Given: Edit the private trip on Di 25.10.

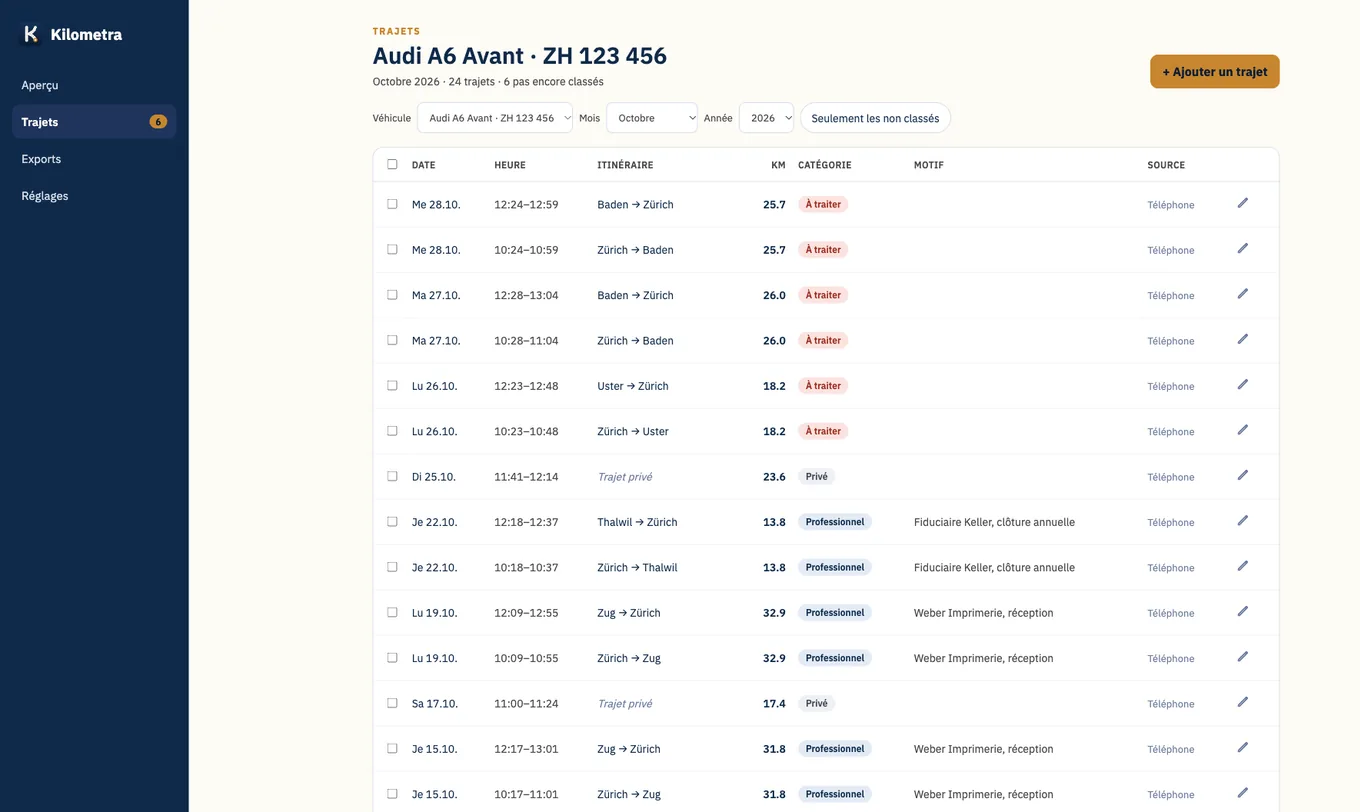Looking at the screenshot, I should click(1243, 475).
